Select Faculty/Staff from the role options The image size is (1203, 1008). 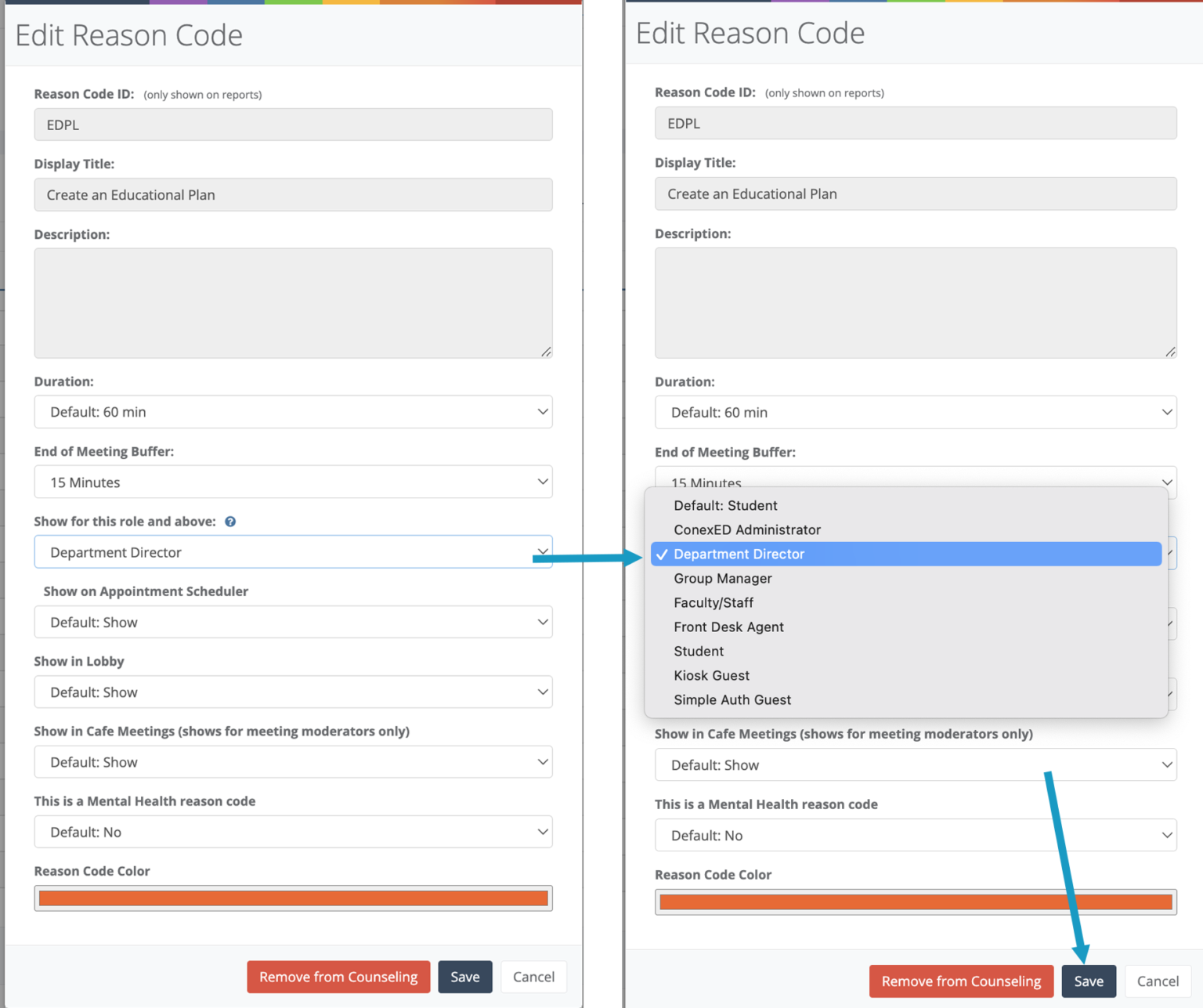point(713,602)
